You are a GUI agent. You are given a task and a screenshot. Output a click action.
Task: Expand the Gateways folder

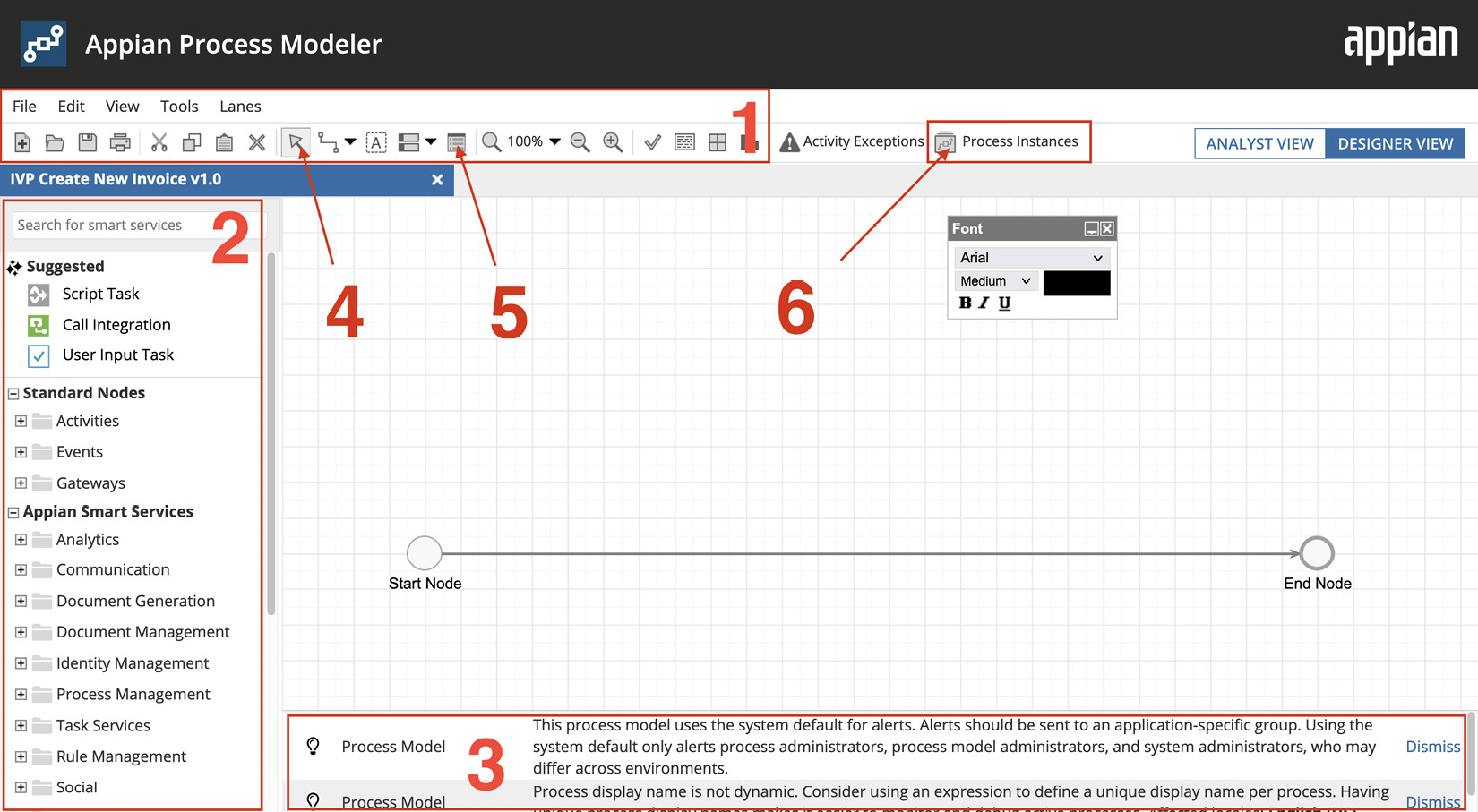(x=21, y=483)
